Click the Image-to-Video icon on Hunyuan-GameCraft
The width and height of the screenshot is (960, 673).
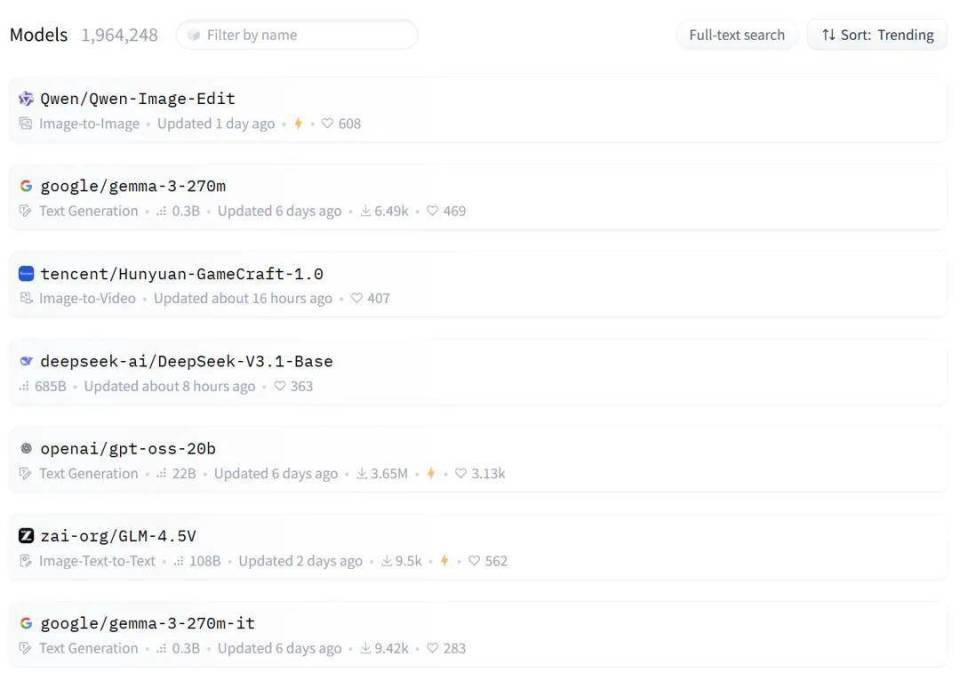(x=24, y=298)
